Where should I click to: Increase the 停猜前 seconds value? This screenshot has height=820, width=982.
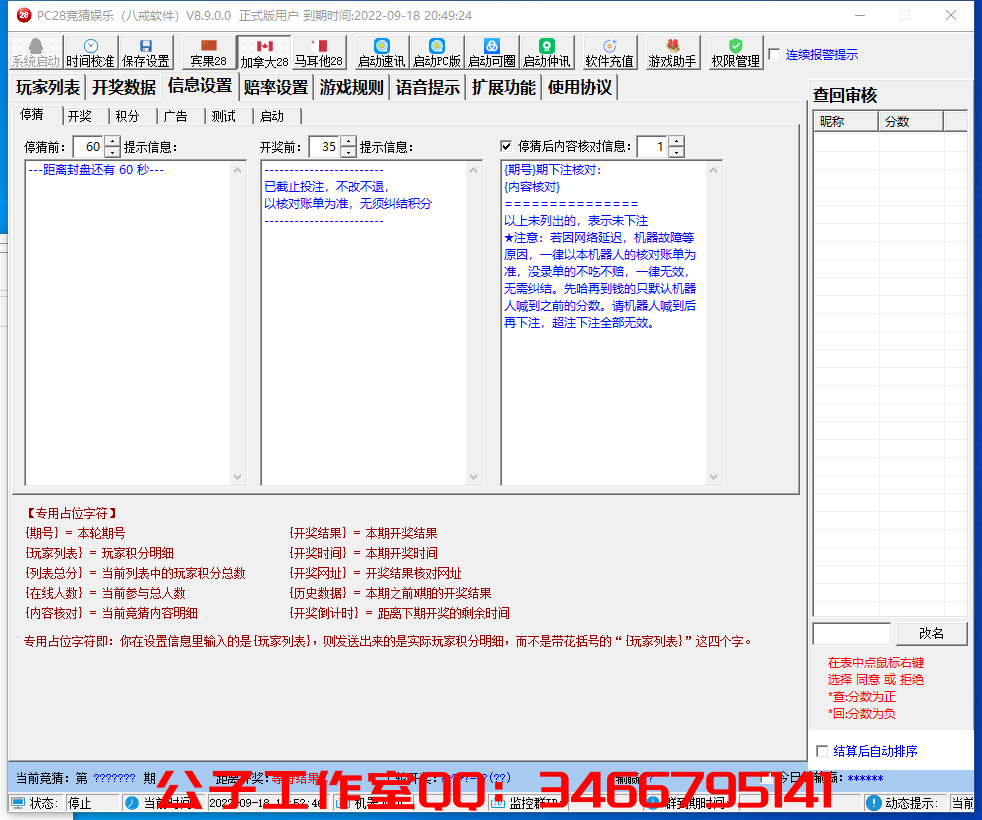click(x=112, y=142)
